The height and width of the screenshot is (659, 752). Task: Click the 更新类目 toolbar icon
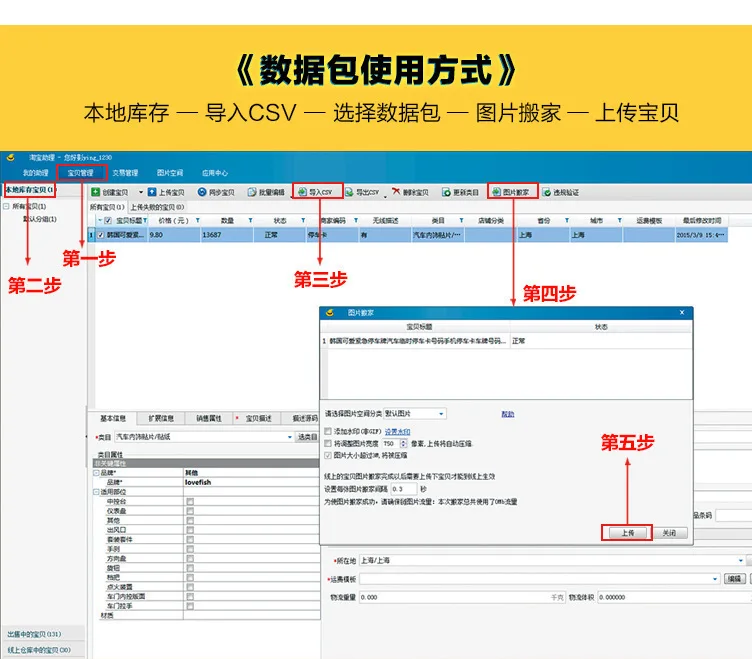(446, 192)
